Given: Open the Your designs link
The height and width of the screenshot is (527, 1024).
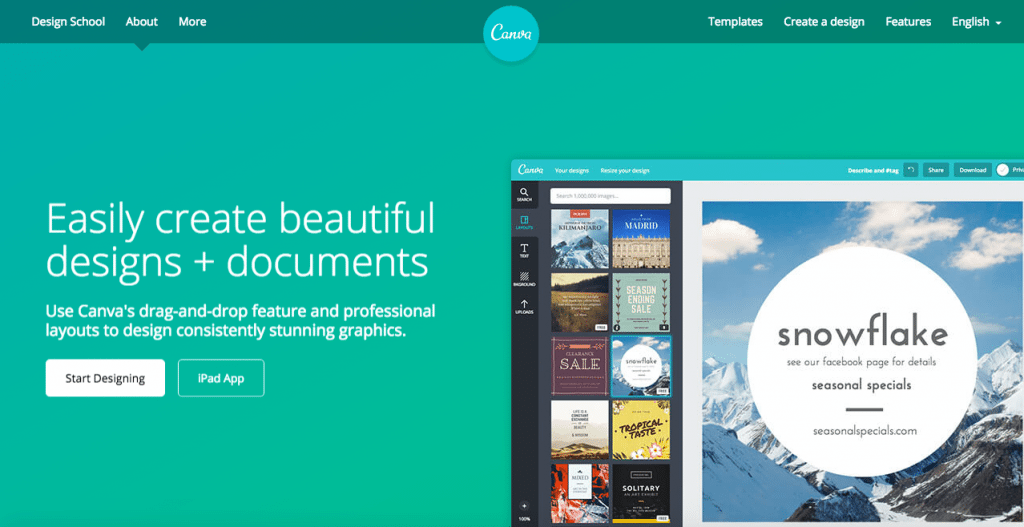Looking at the screenshot, I should 571,170.
